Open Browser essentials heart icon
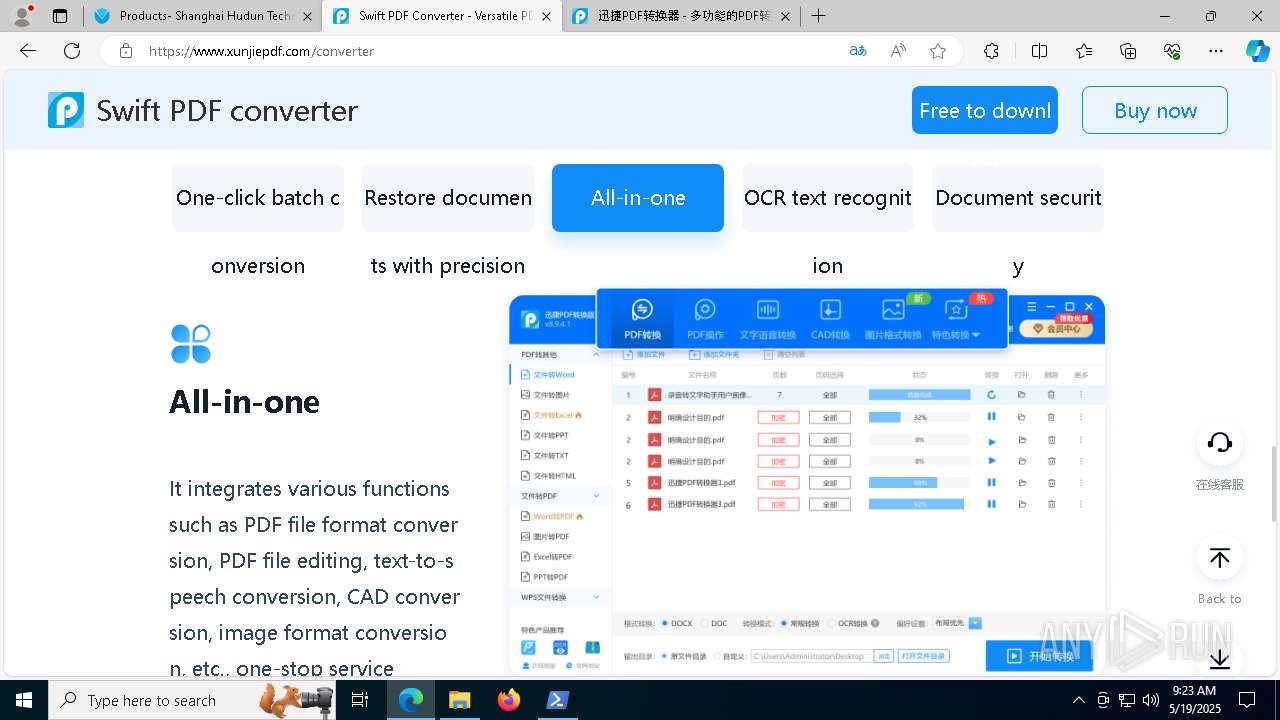This screenshot has width=1280, height=720. coord(1172,51)
